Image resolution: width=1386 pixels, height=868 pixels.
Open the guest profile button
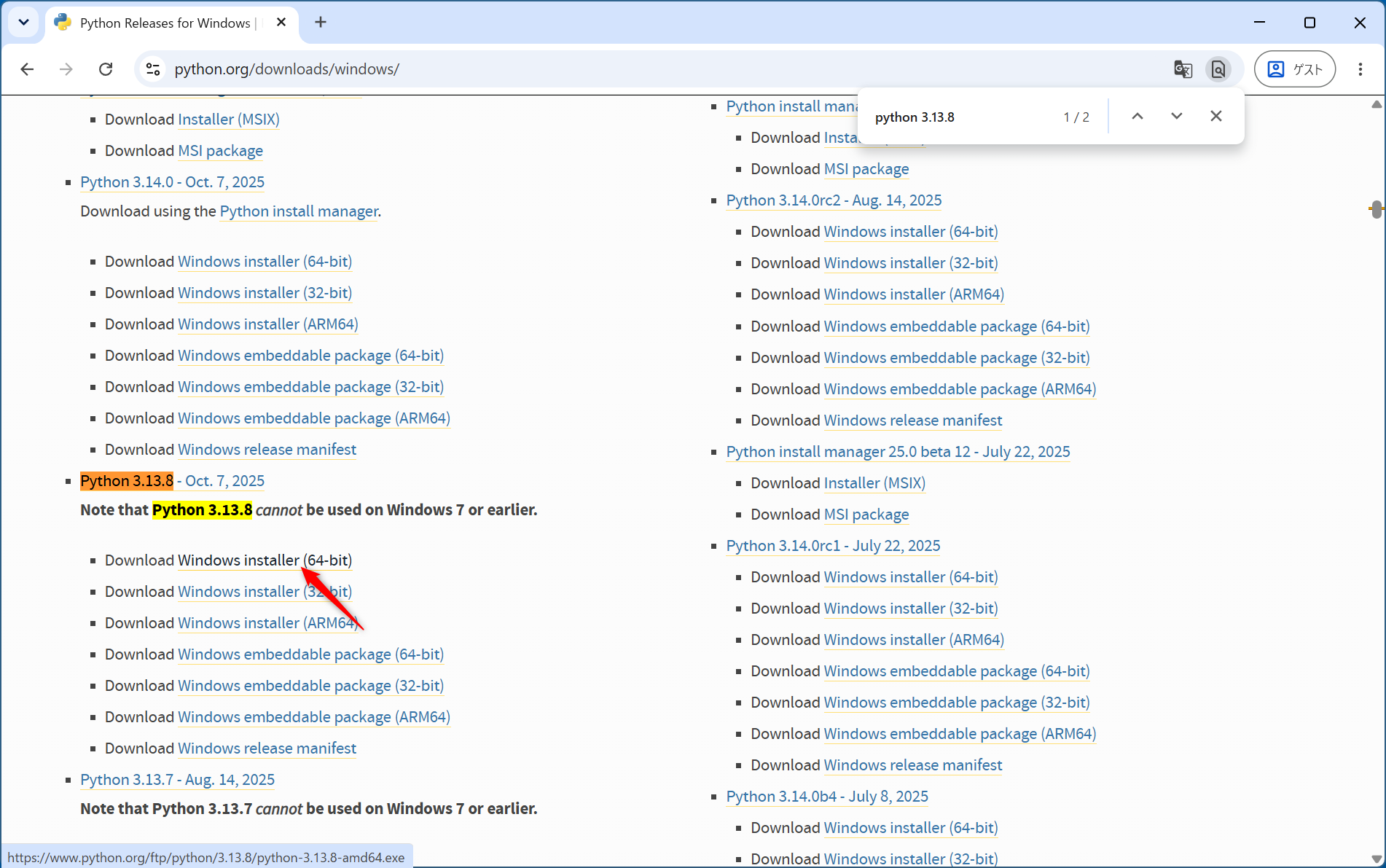pos(1295,69)
